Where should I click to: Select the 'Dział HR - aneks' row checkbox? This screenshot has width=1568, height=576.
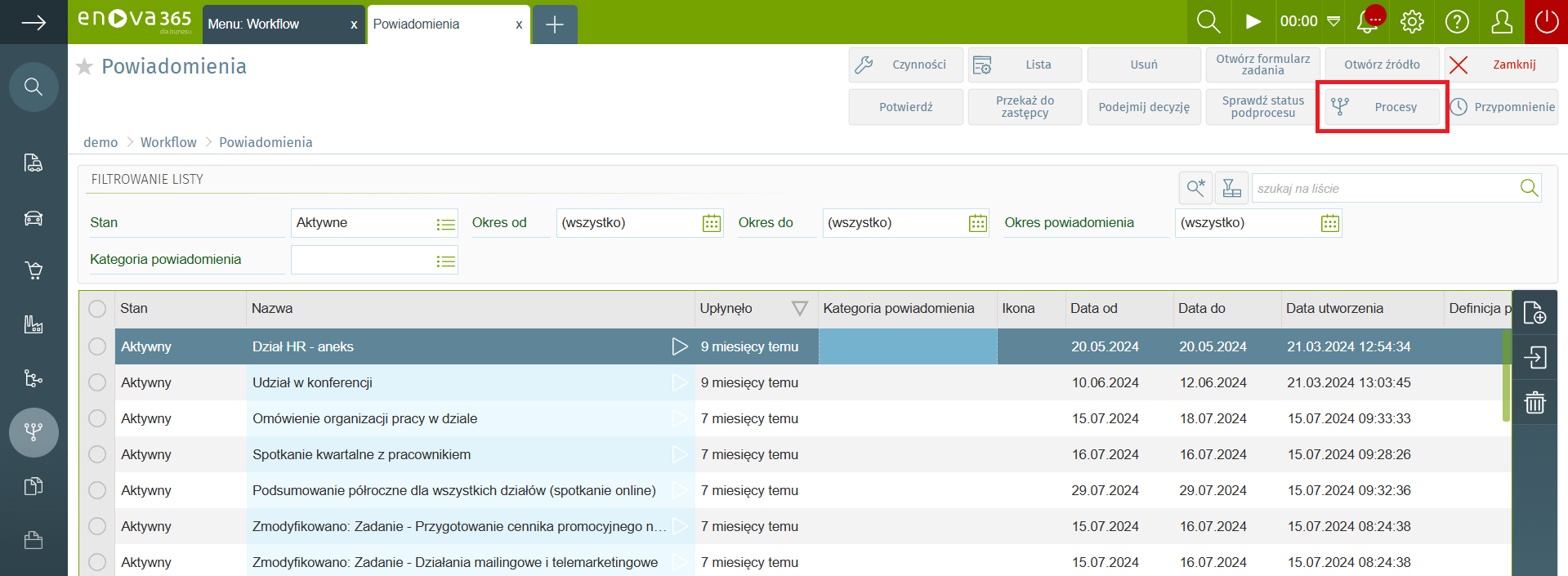click(x=97, y=346)
